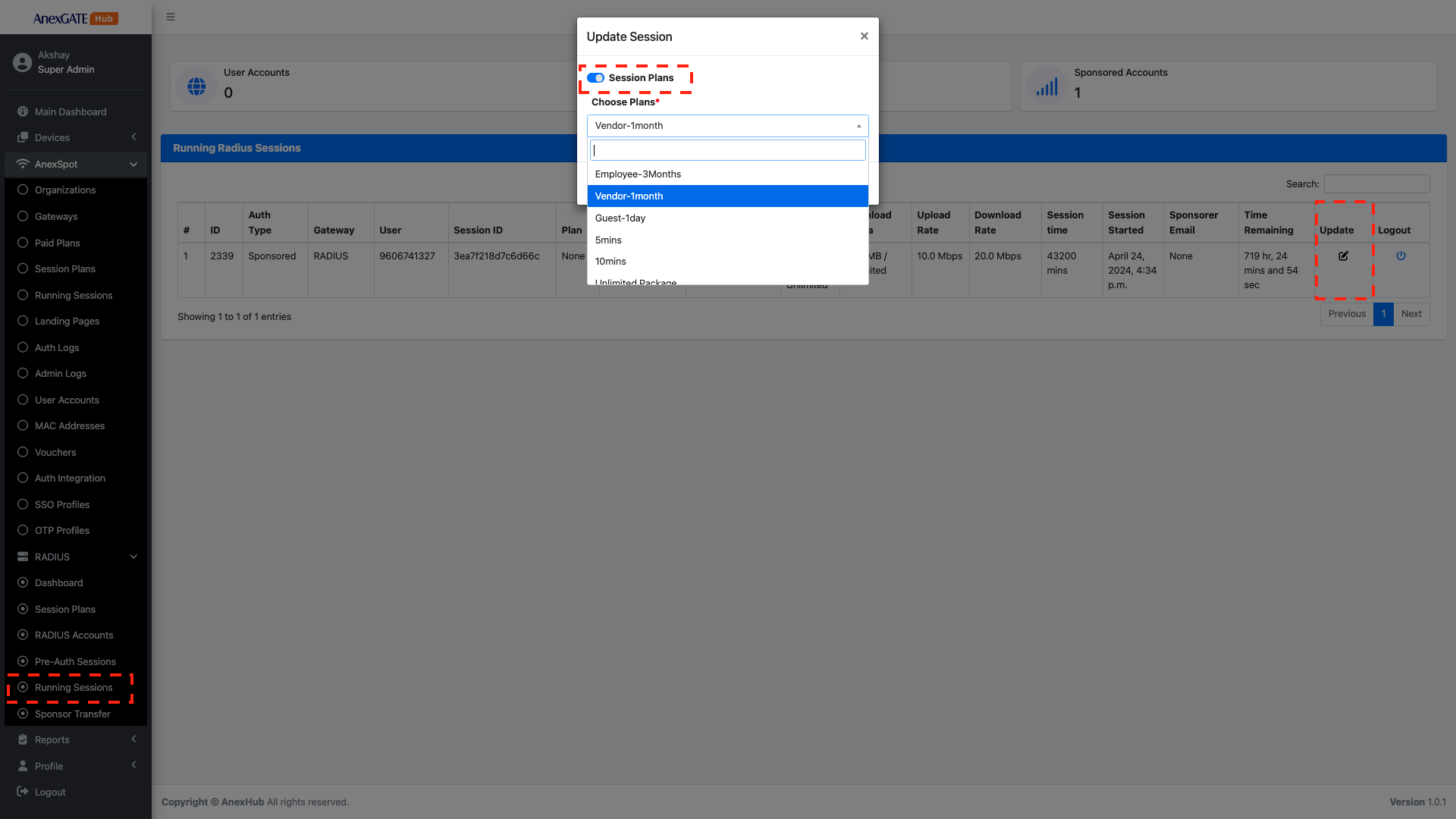This screenshot has width=1456, height=819.
Task: Select RADIUS Running Sessions radio item
Action: coord(73,688)
